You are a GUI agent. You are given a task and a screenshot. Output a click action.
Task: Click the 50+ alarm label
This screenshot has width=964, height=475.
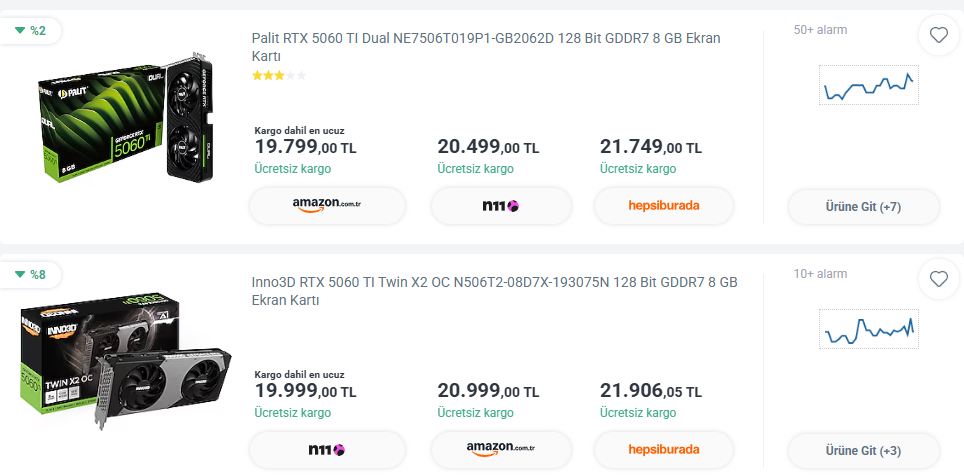[x=820, y=29]
